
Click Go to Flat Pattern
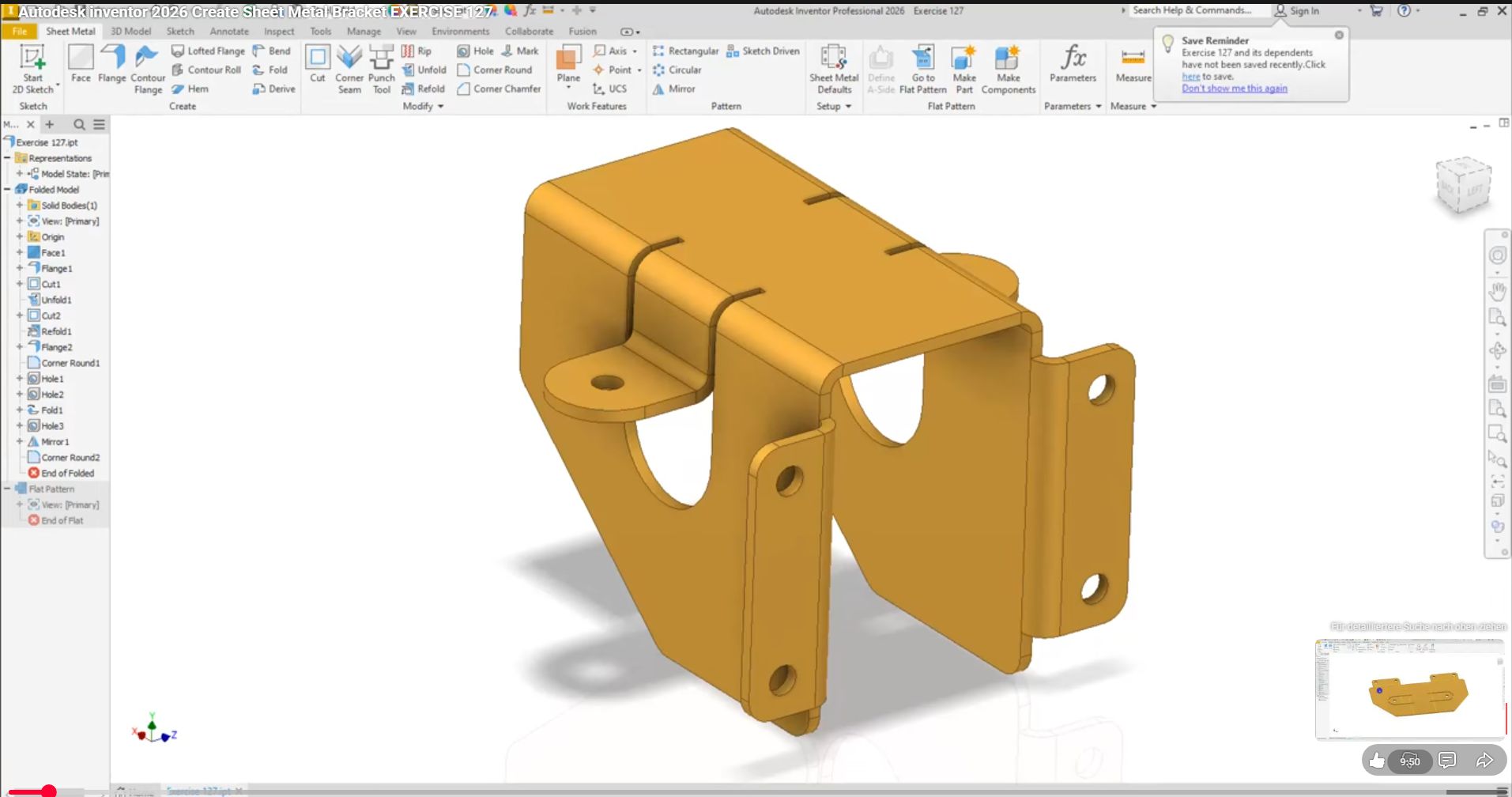tap(922, 68)
